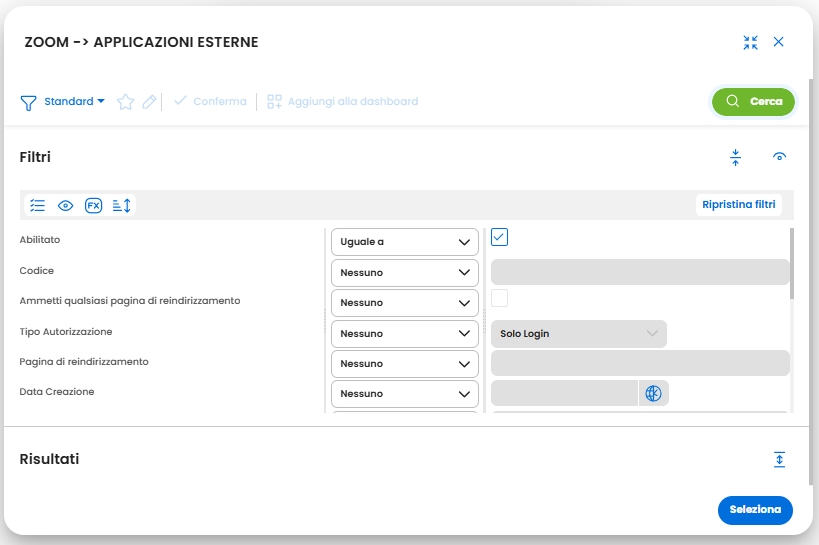The image size is (819, 545).
Task: Uncheck the Abilitato checkbox
Action: pyautogui.click(x=500, y=237)
